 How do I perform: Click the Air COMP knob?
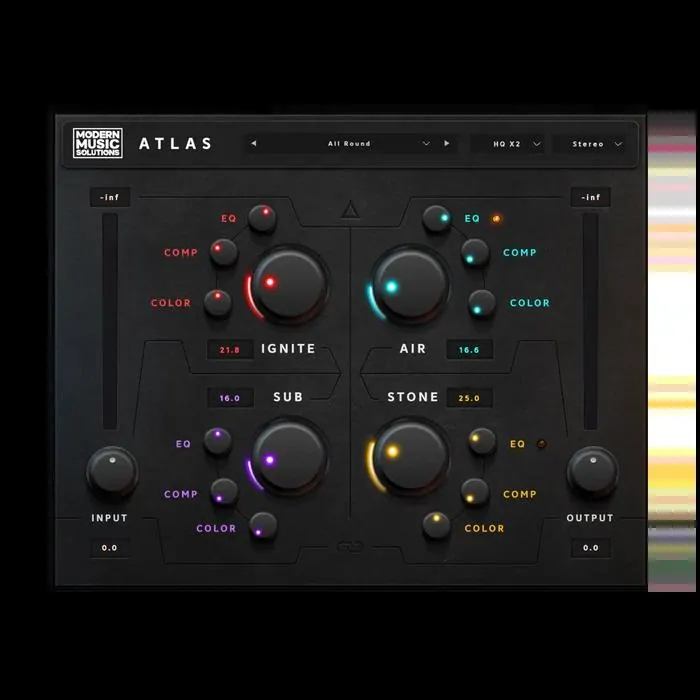[x=475, y=253]
